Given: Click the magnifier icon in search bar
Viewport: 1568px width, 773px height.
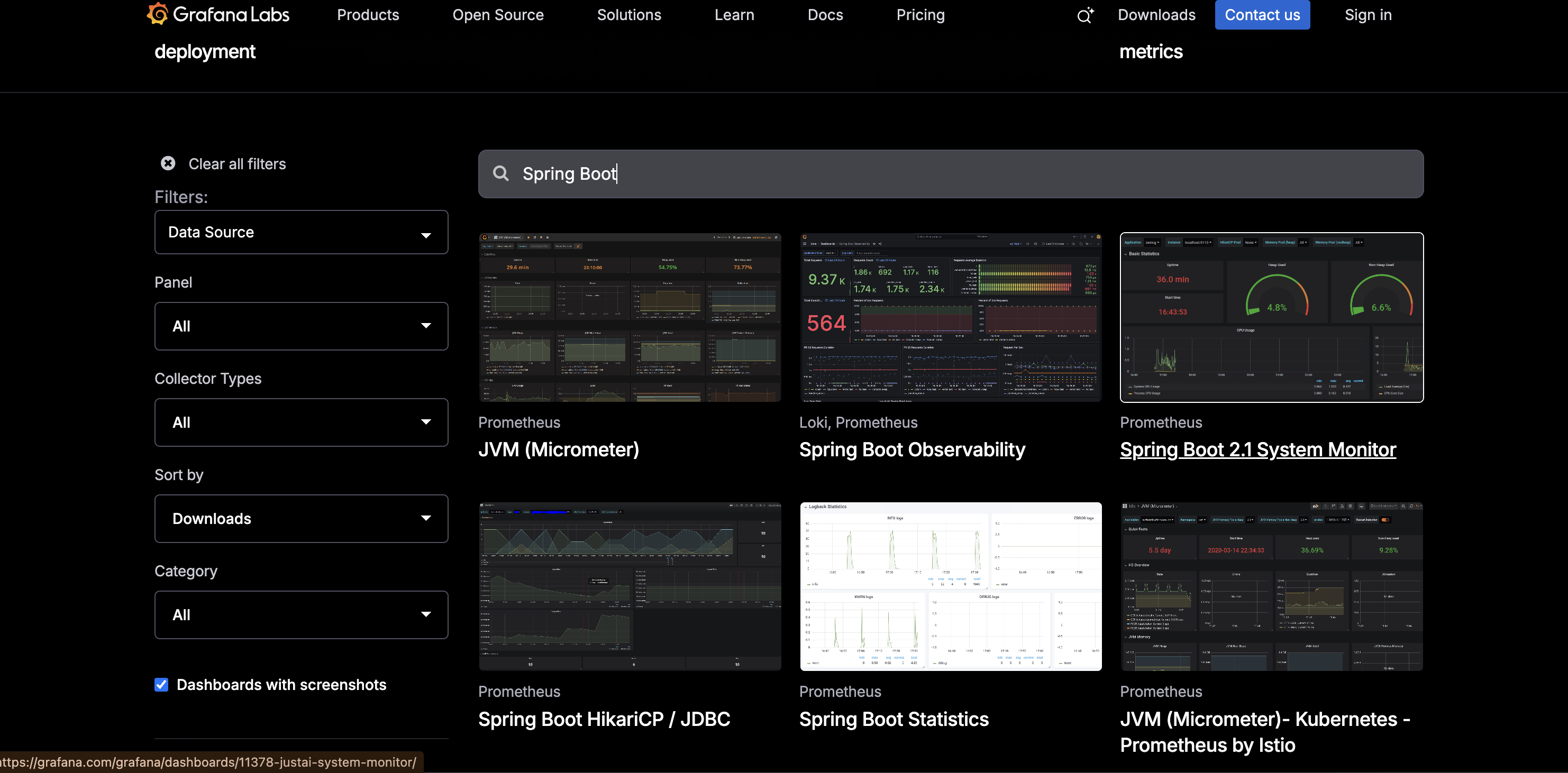Looking at the screenshot, I should (x=500, y=173).
